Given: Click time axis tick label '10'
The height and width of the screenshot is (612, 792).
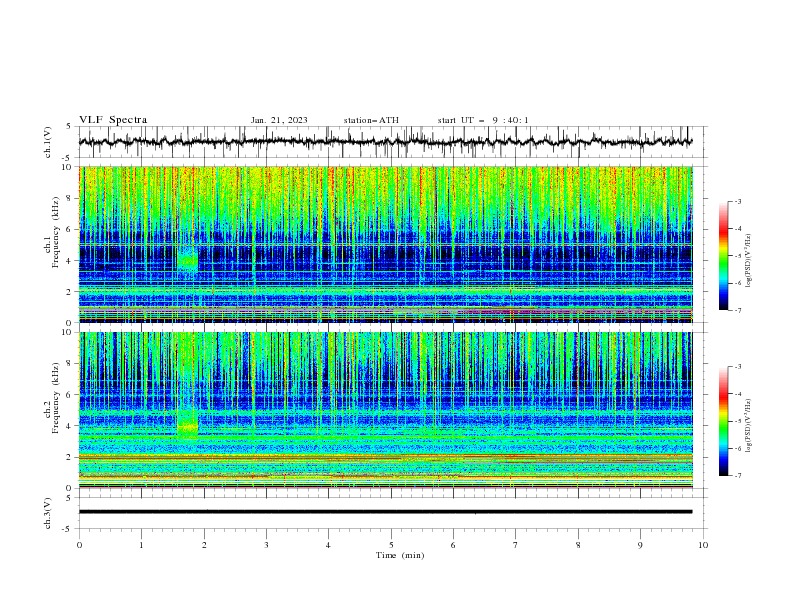Looking at the screenshot, I should [703, 545].
